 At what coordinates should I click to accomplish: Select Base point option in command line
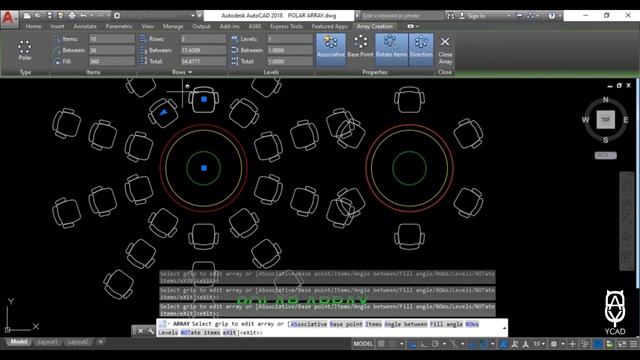346,324
